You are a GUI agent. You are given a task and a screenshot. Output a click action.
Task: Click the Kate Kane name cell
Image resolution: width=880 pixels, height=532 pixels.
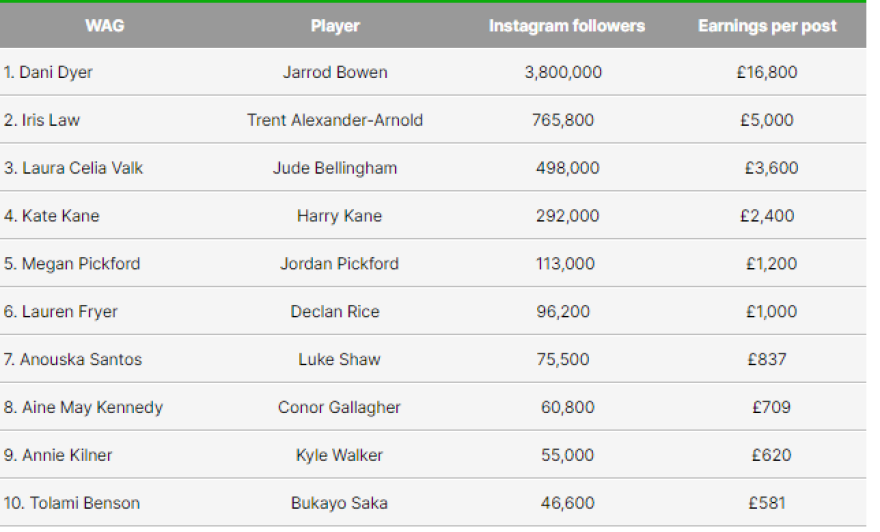coord(51,216)
